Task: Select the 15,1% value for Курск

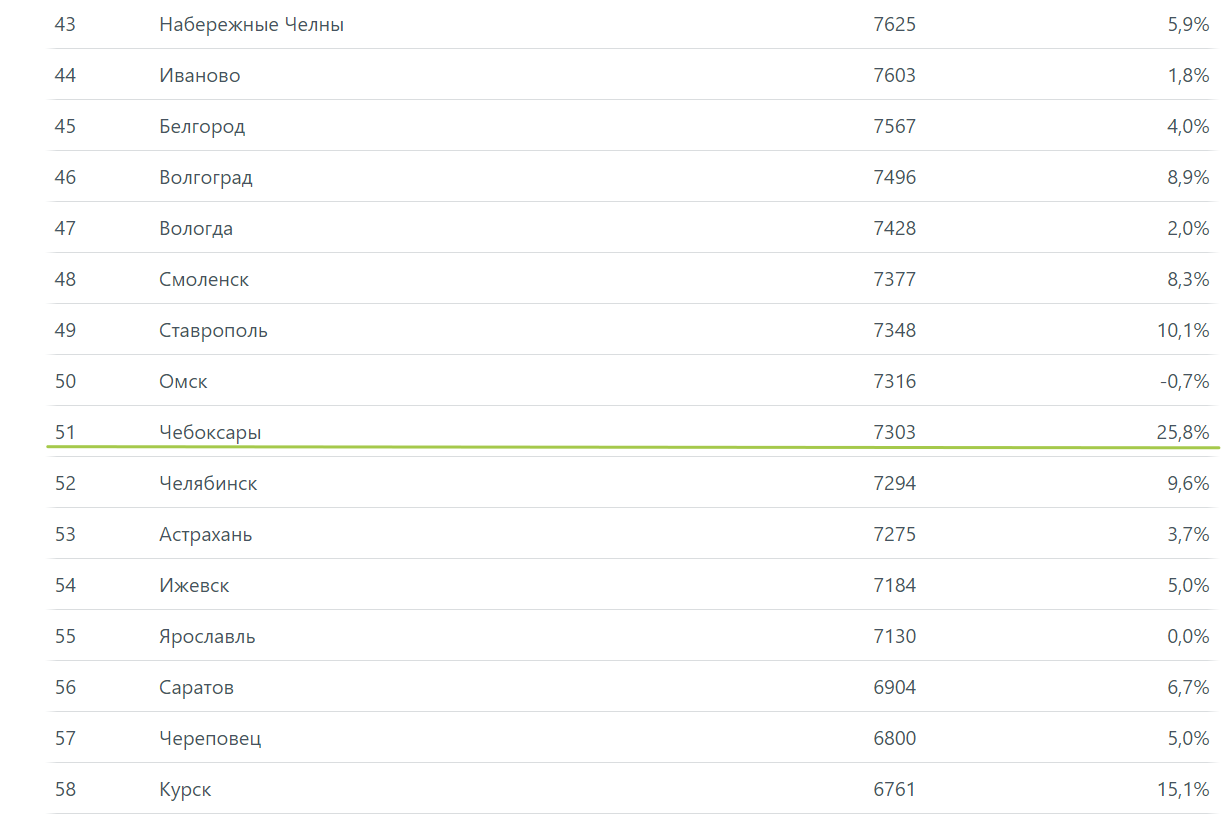Action: (x=1183, y=790)
